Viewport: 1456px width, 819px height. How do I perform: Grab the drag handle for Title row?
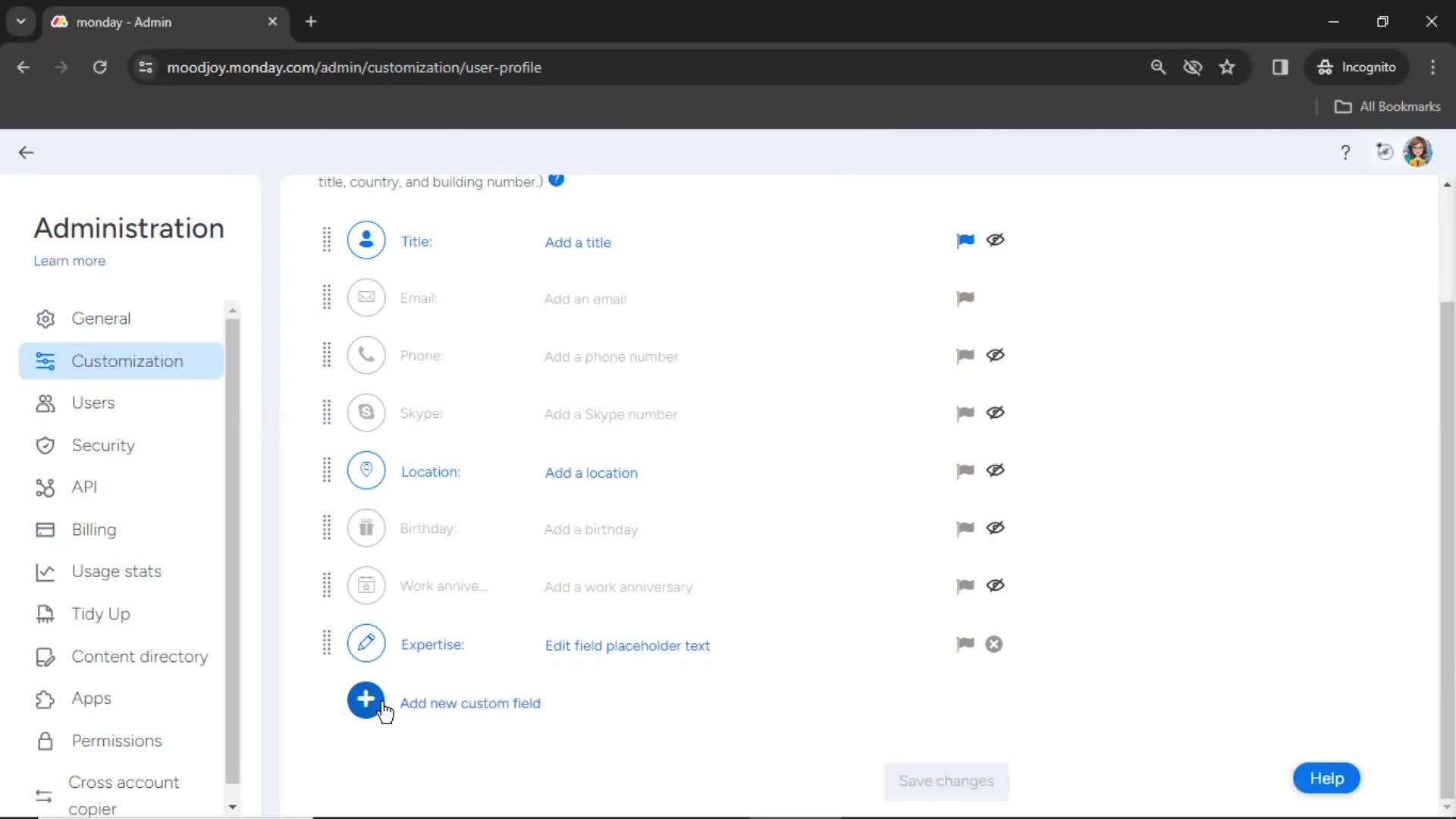[x=327, y=240]
